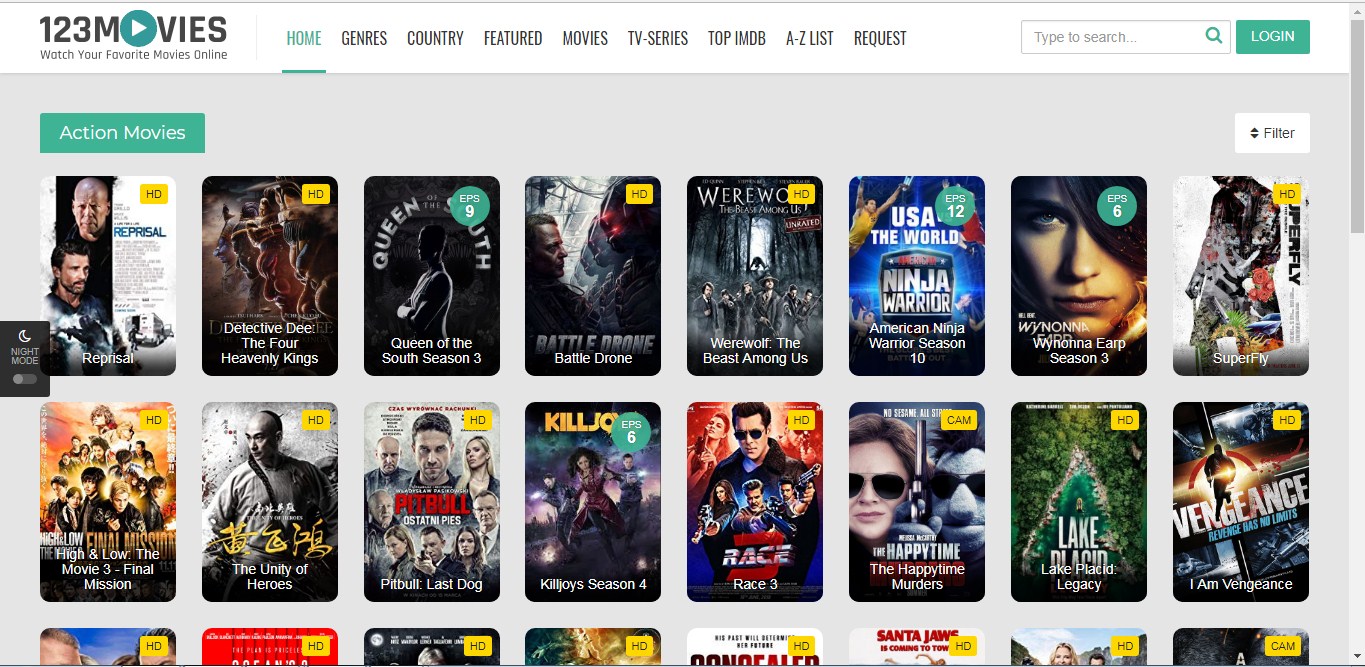Open The Unity of Heroes poster
The height and width of the screenshot is (667, 1365).
click(270, 502)
